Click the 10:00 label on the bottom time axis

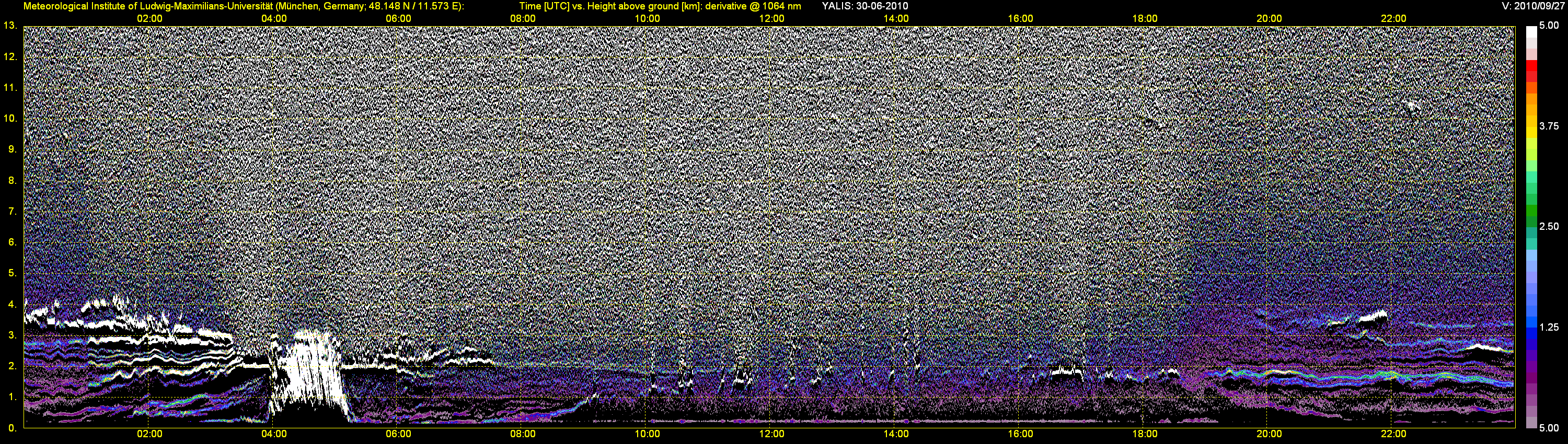click(x=647, y=434)
